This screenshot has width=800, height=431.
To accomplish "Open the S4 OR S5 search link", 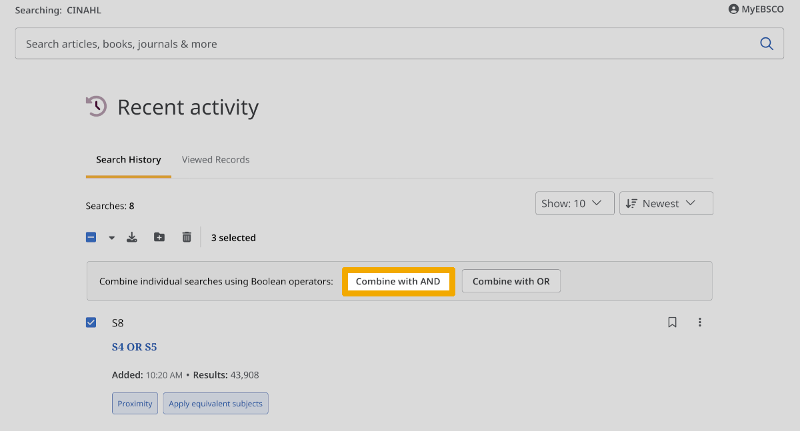I will click(134, 348).
